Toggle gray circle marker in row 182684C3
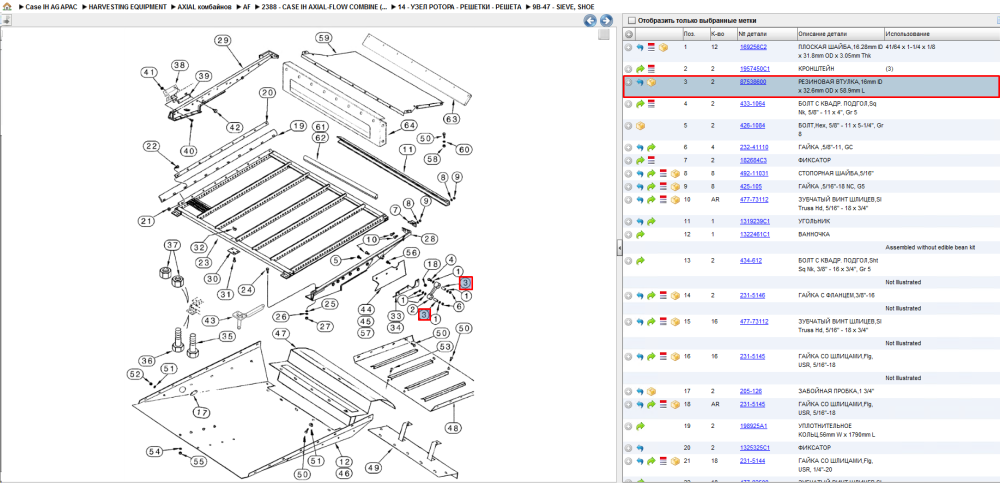Viewport: 1000px width, 483px height. [x=629, y=160]
